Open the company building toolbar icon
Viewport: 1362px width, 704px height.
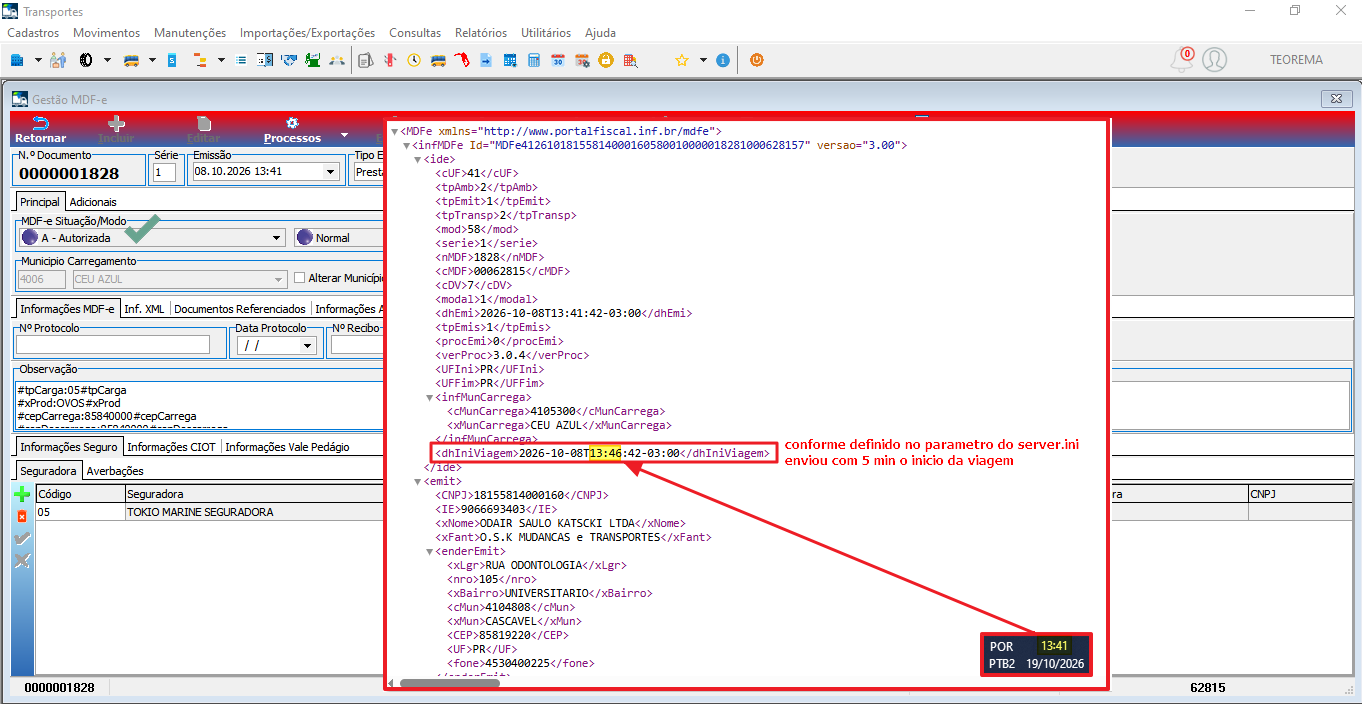pos(17,60)
